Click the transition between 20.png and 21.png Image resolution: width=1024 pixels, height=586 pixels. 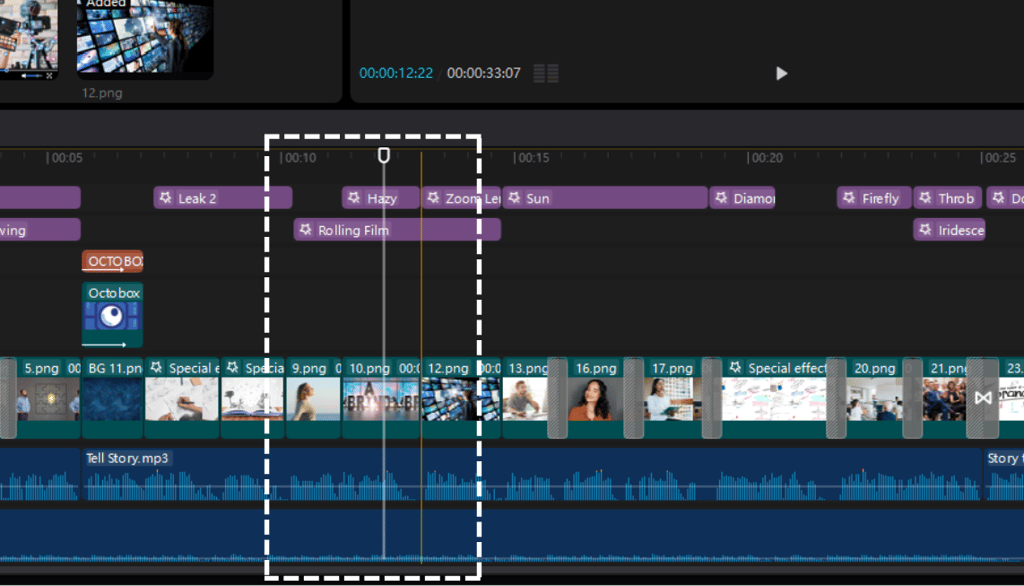(912, 397)
